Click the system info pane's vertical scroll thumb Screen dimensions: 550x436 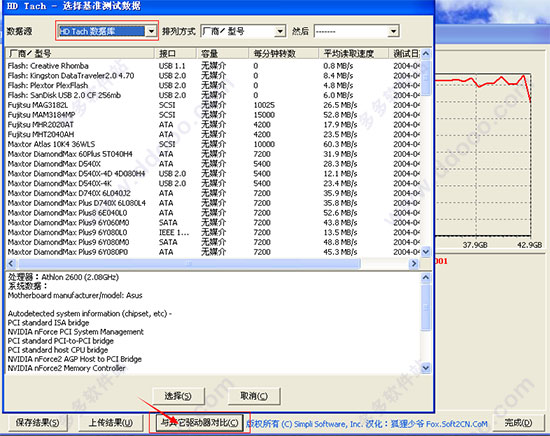pos(426,308)
